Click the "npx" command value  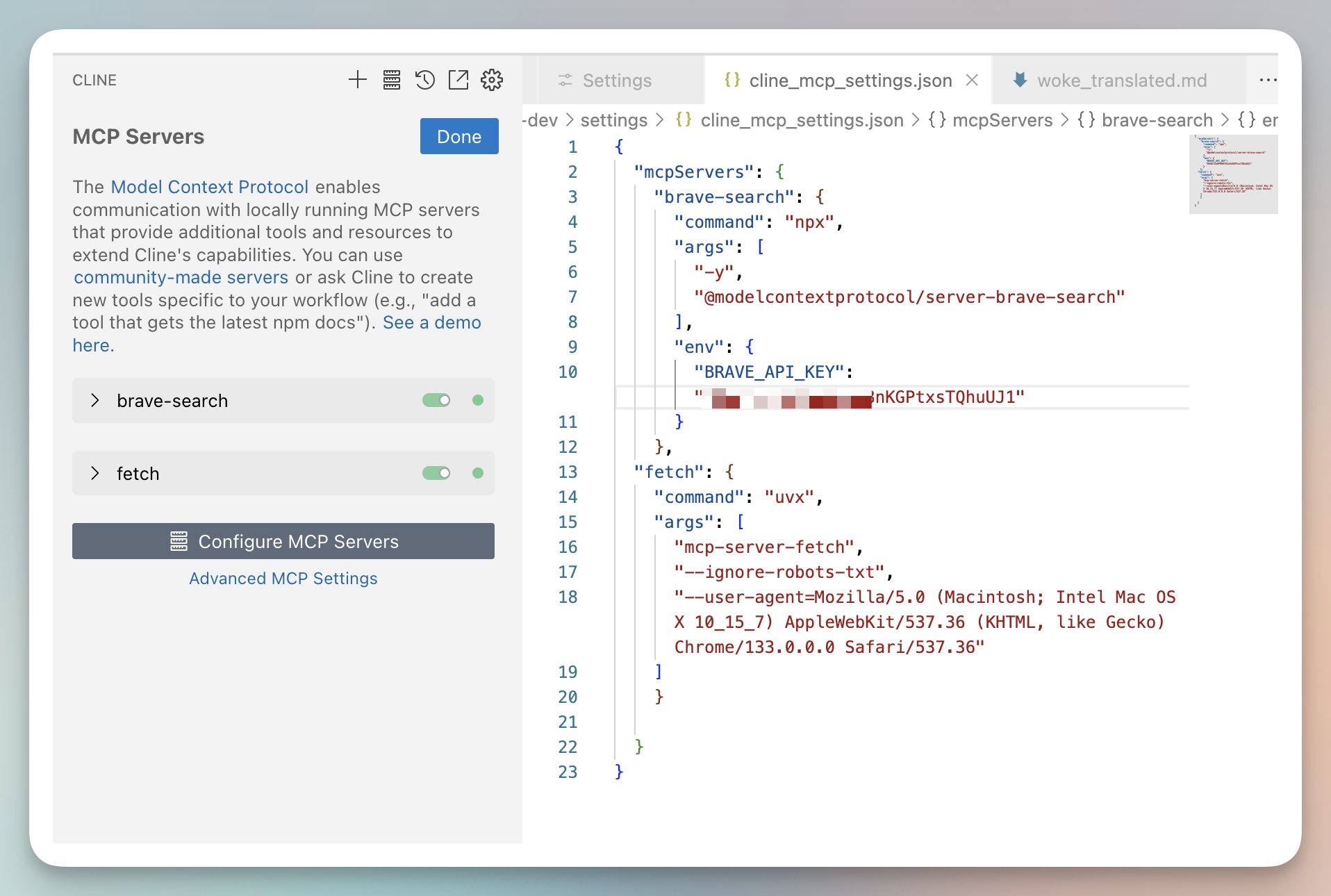(x=809, y=222)
